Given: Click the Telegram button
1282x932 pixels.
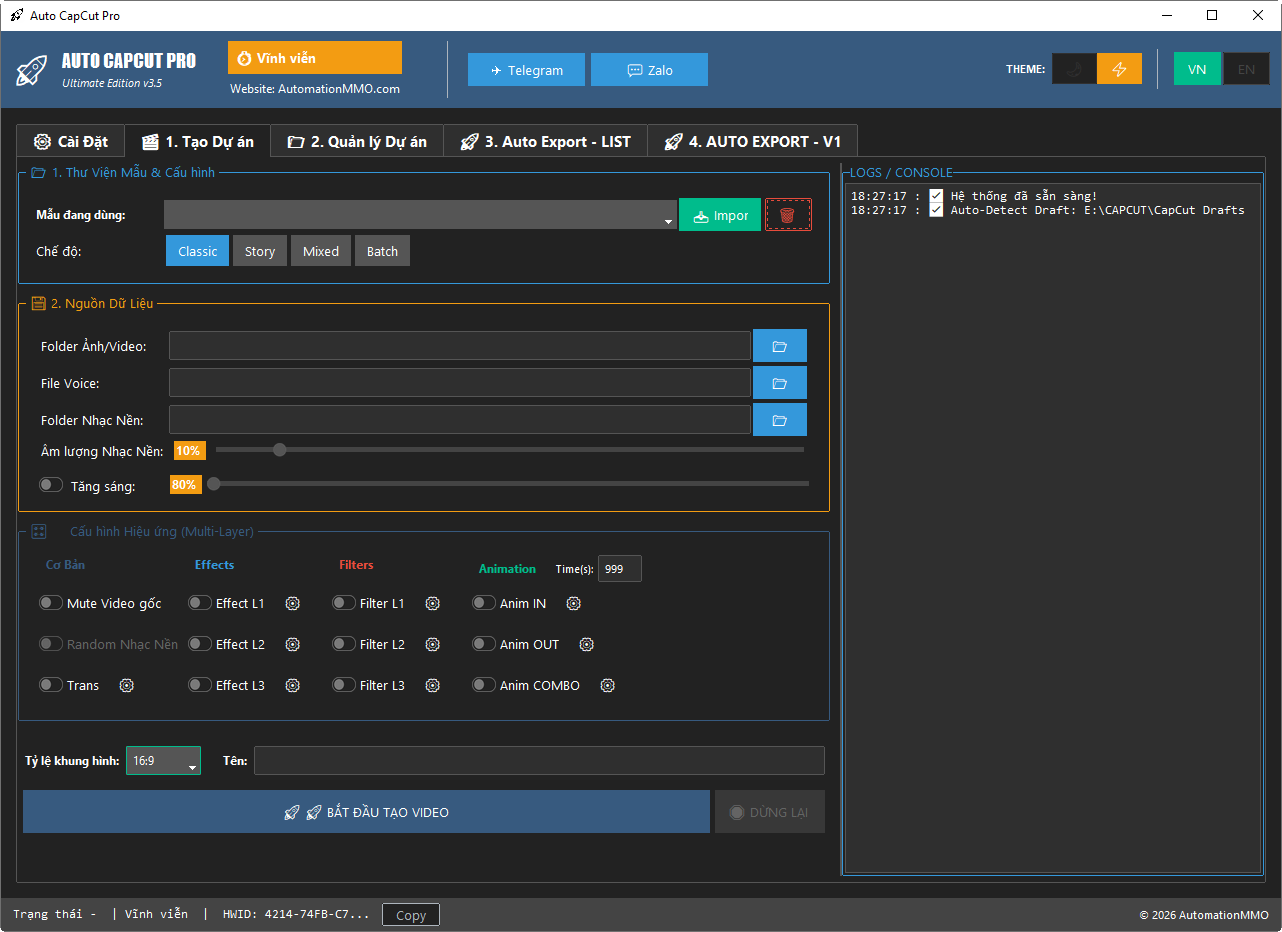Looking at the screenshot, I should pyautogui.click(x=527, y=70).
